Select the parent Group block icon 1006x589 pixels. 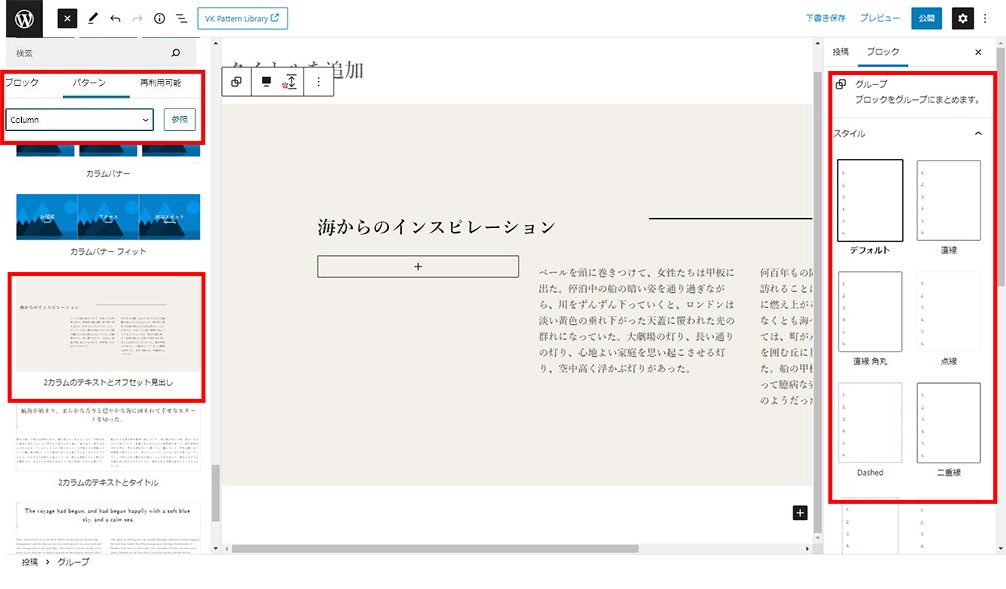click(236, 81)
